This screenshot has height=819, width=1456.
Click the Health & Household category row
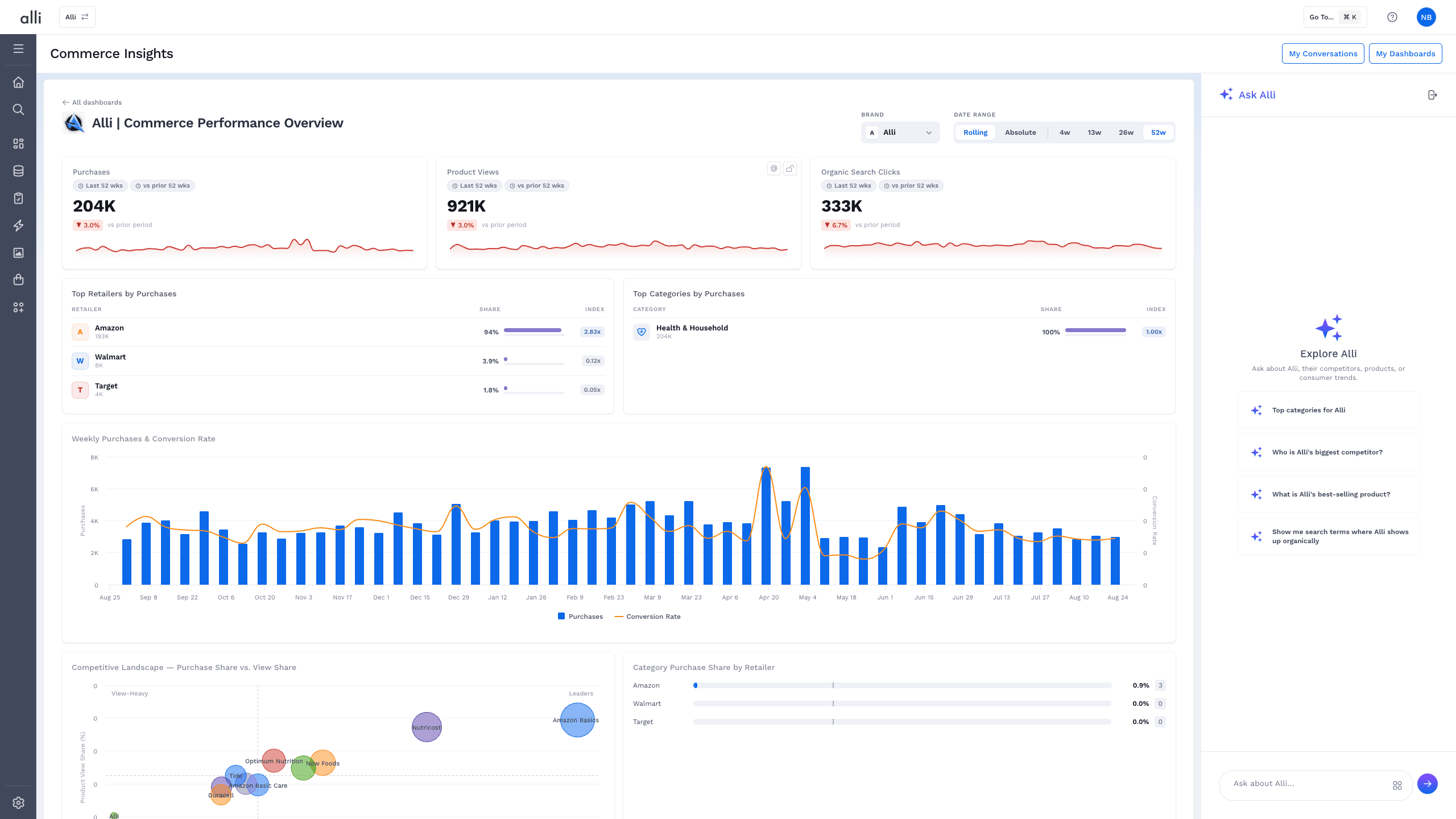coord(899,332)
